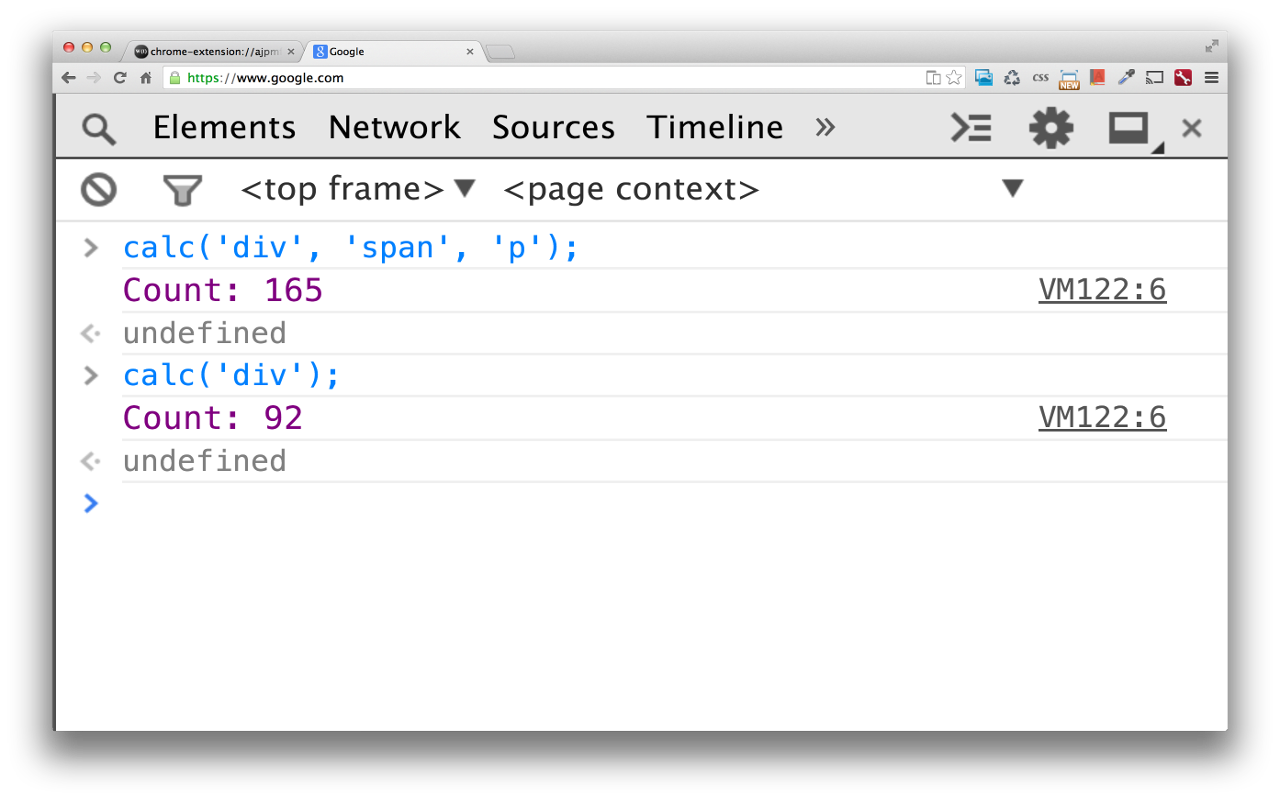Open the top frame dropdown
Image resolution: width=1280 pixels, height=800 pixels.
tap(358, 189)
